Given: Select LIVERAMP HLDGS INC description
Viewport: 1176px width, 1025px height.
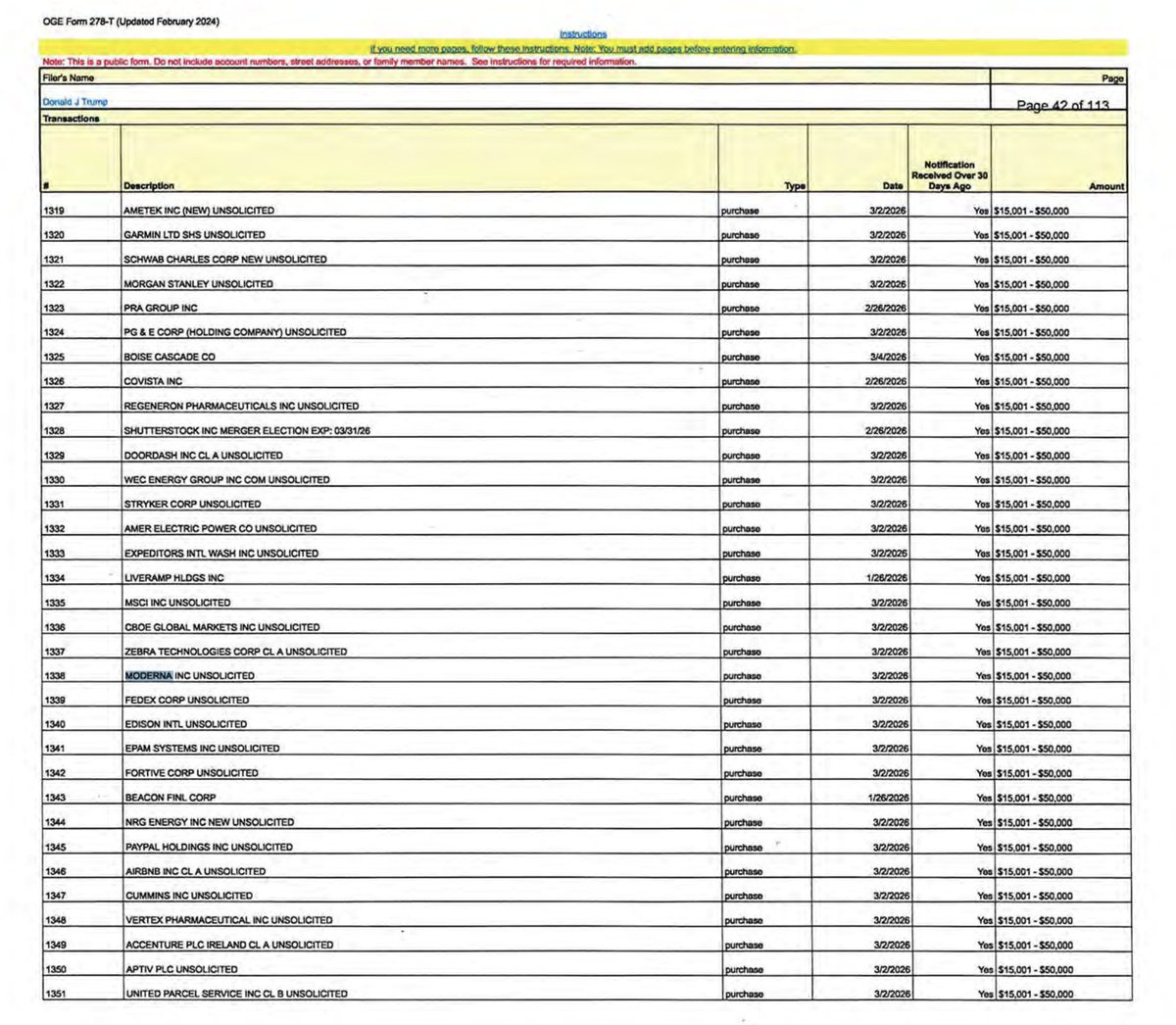Looking at the screenshot, I should (x=173, y=578).
